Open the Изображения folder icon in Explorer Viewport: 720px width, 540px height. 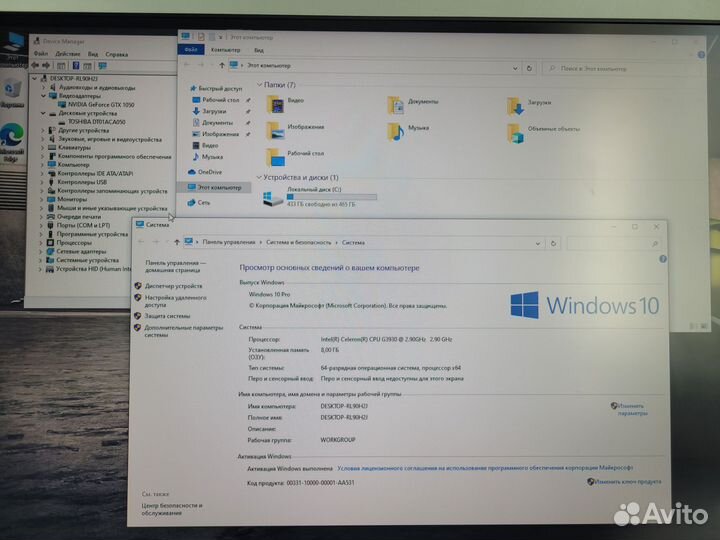coord(275,131)
